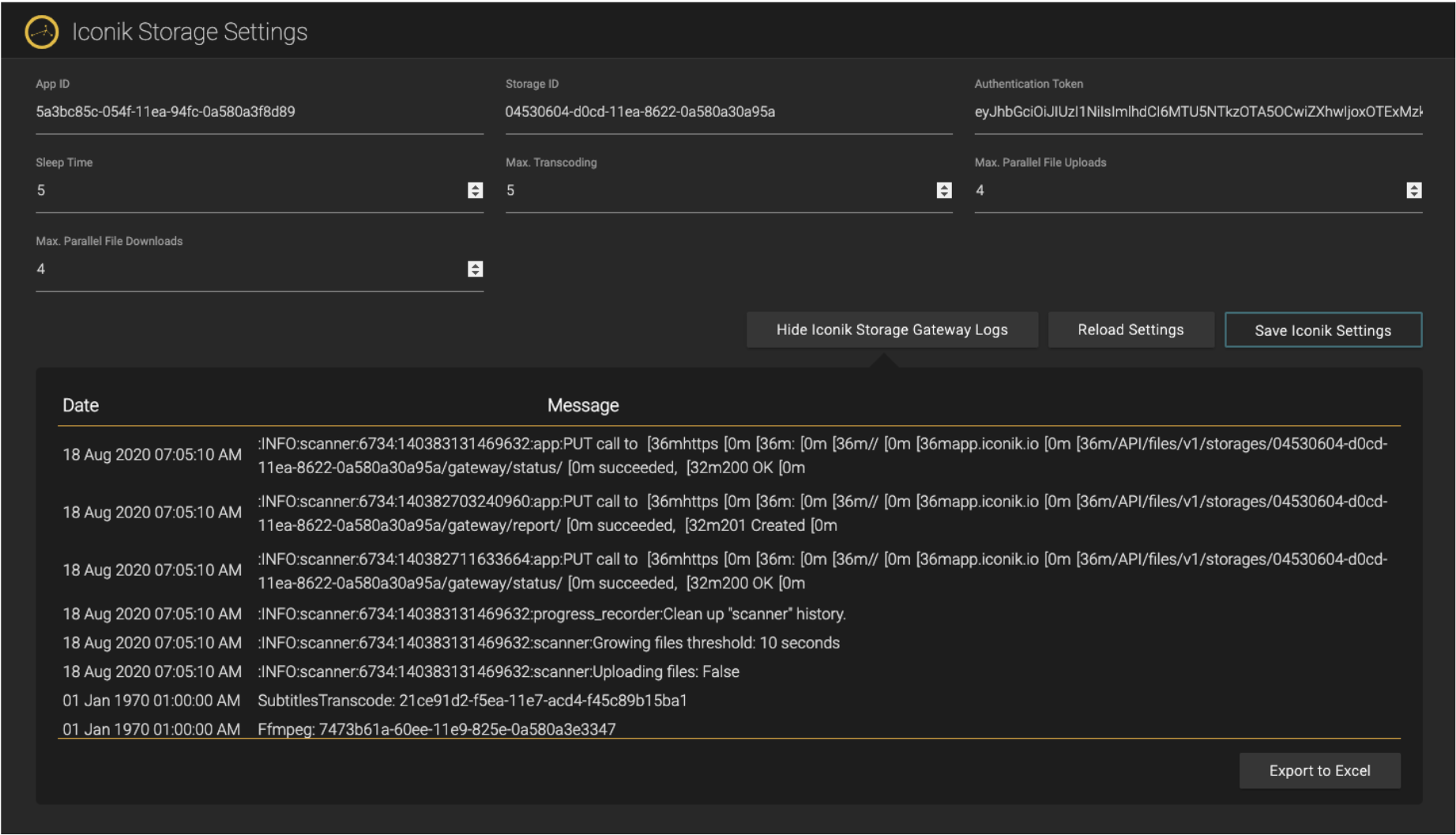Focus the App ID input field

tap(259, 112)
